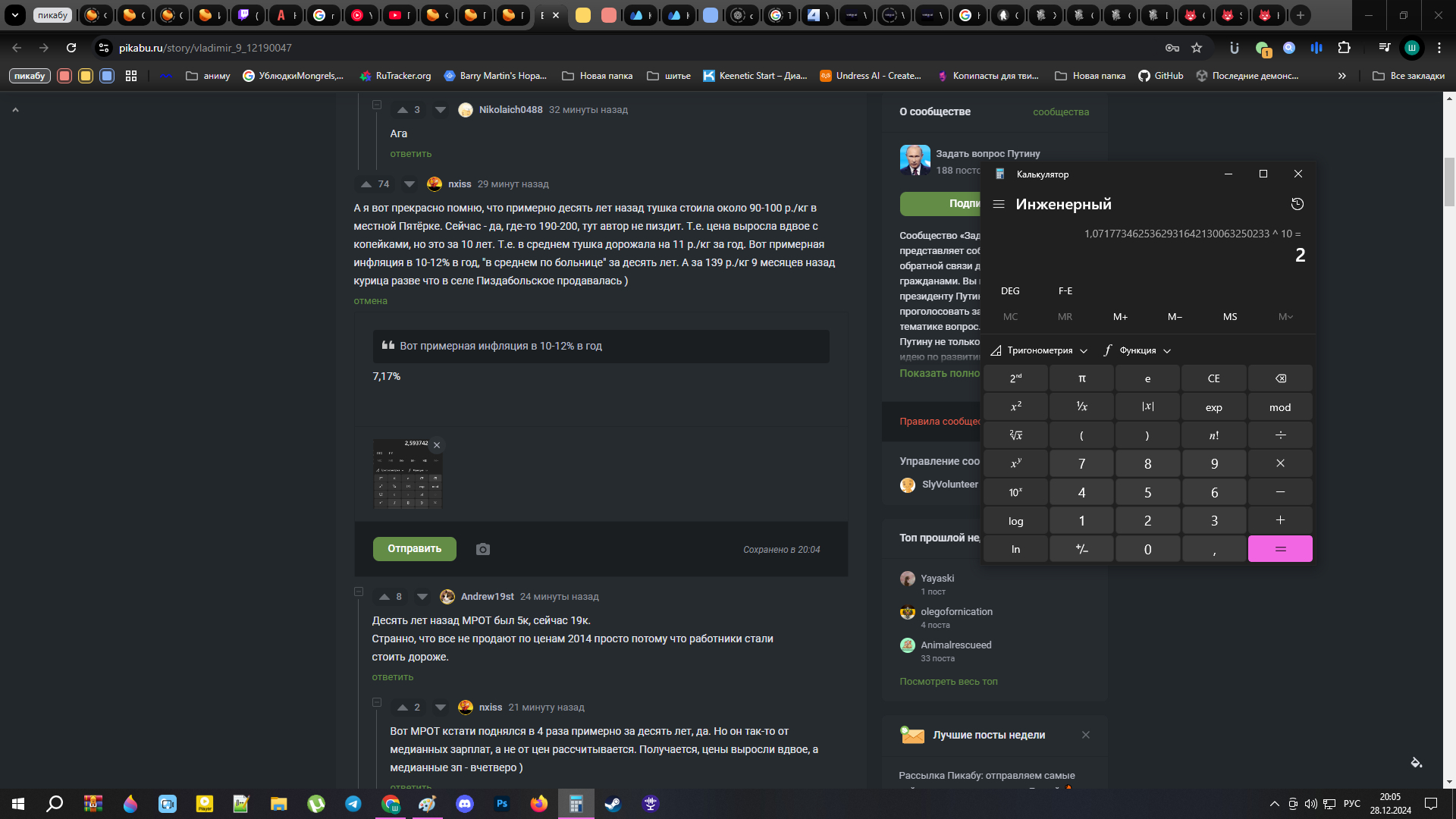Open Новая папка bookmarks folder
This screenshot has height=819, width=1456.
pos(598,76)
